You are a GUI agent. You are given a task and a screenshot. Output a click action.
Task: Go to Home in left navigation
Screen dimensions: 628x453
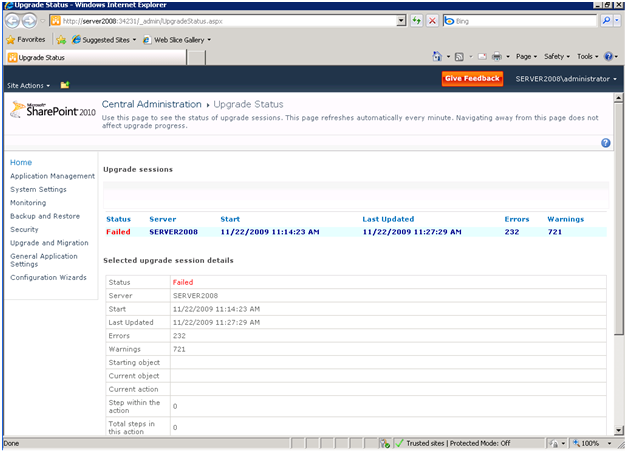(21, 162)
